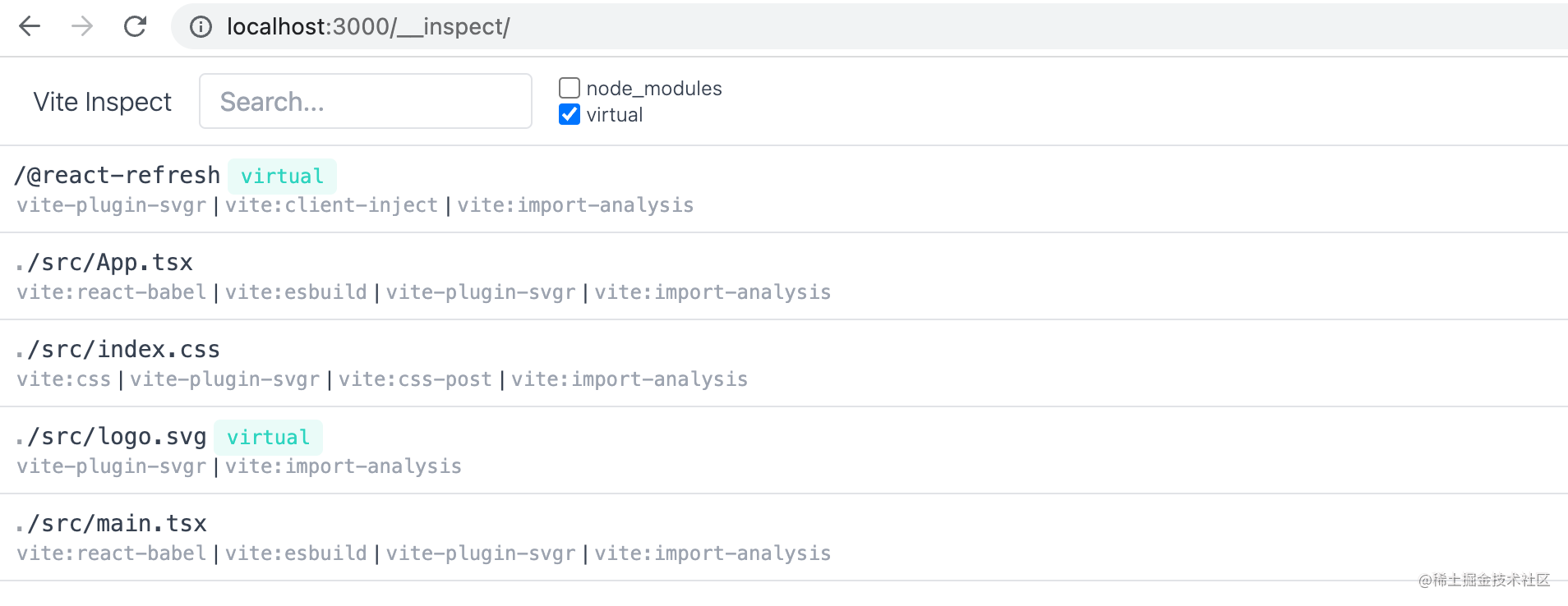
Task: Click the Vite Inspect title
Action: coord(103,102)
